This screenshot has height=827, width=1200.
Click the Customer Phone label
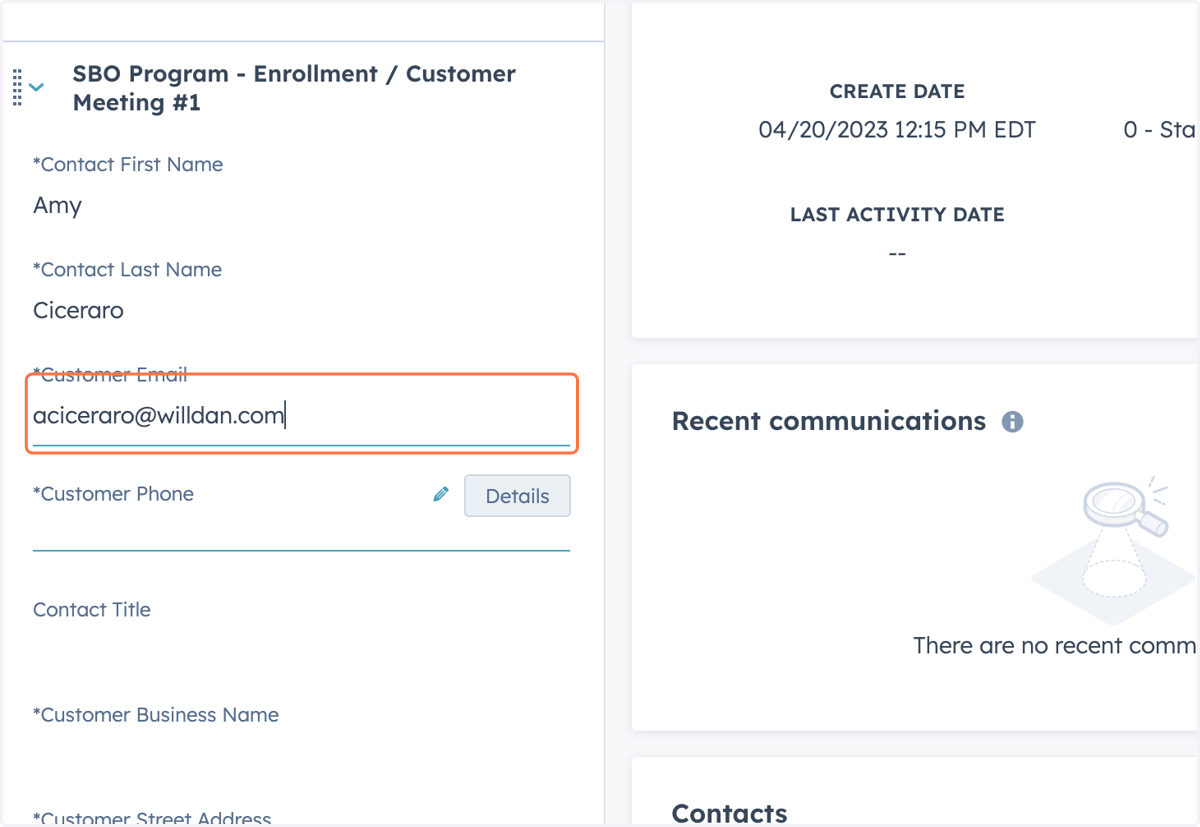pos(114,494)
